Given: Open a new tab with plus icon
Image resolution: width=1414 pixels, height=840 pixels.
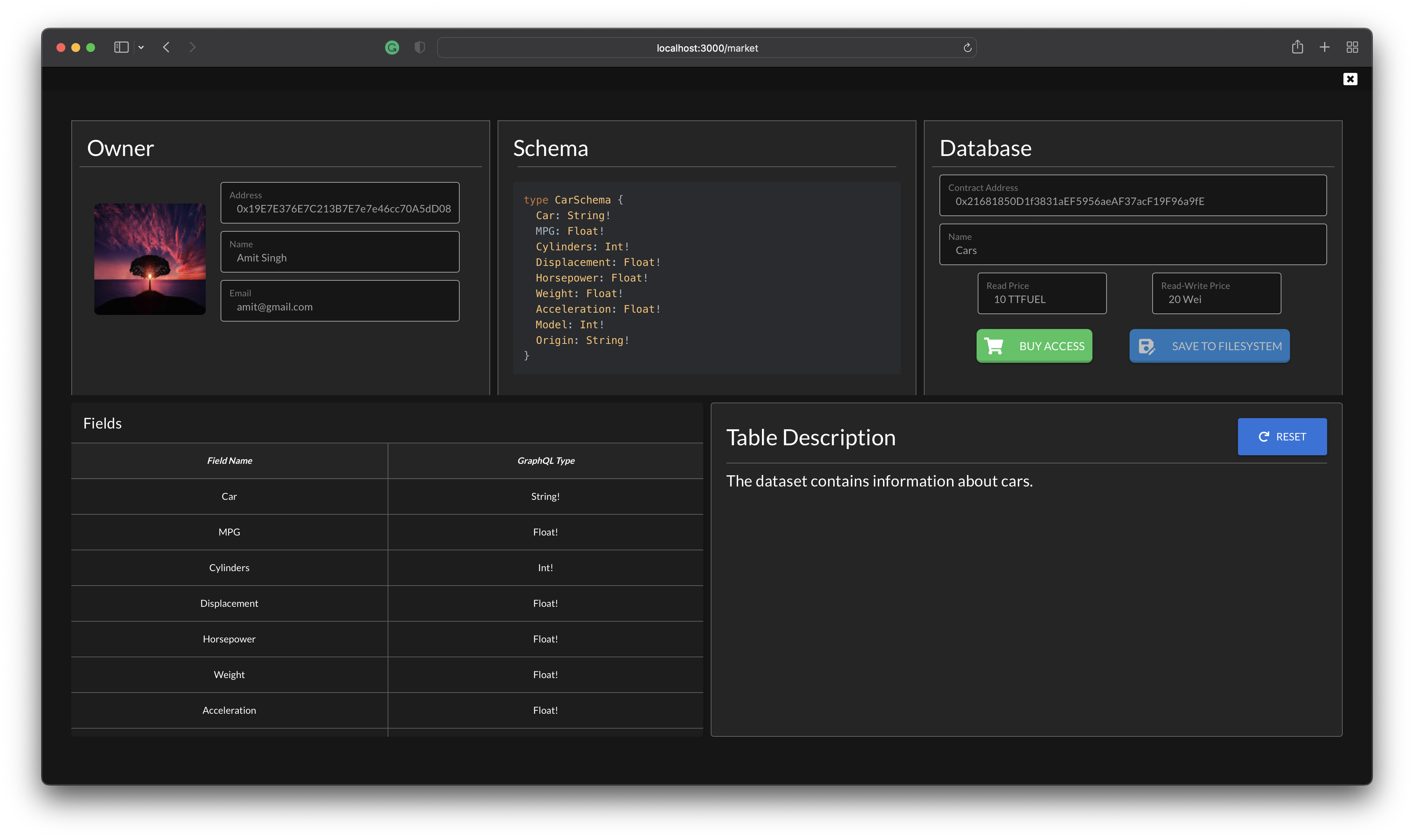Looking at the screenshot, I should click(1324, 48).
